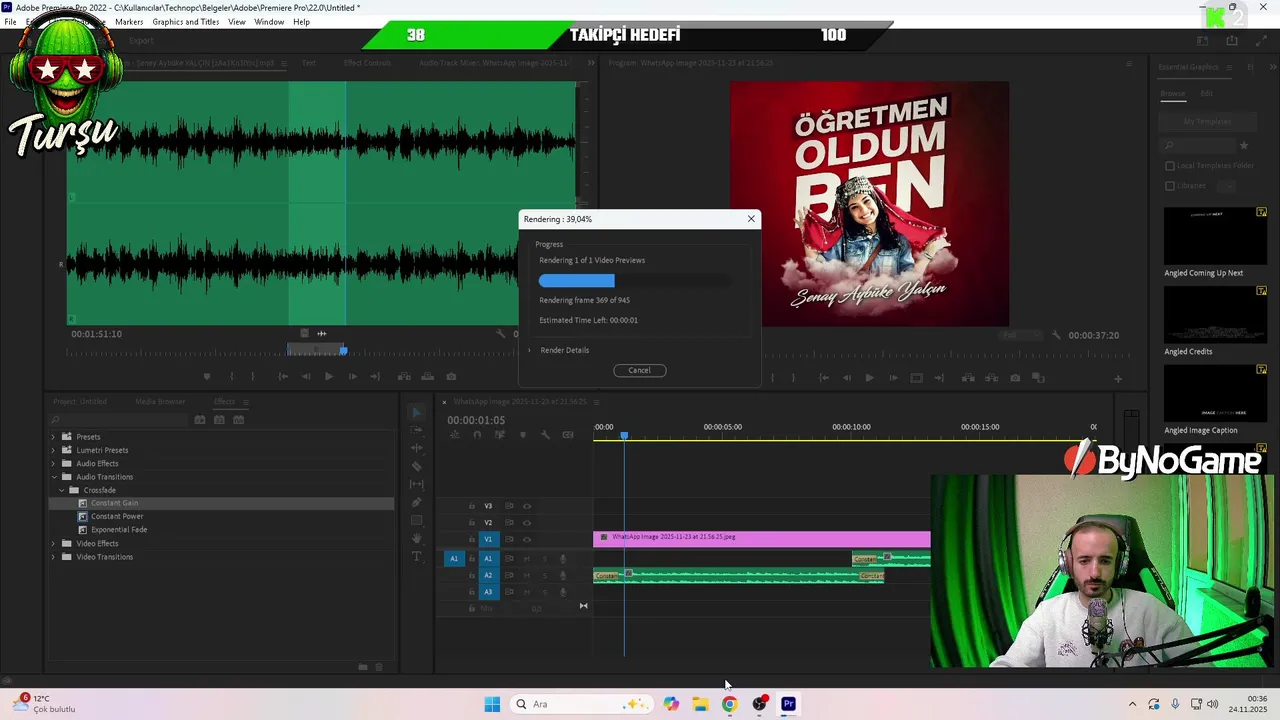Click the WhatsApp Image jpeg clip on V1
Screen dimensions: 1280x720
point(762,539)
